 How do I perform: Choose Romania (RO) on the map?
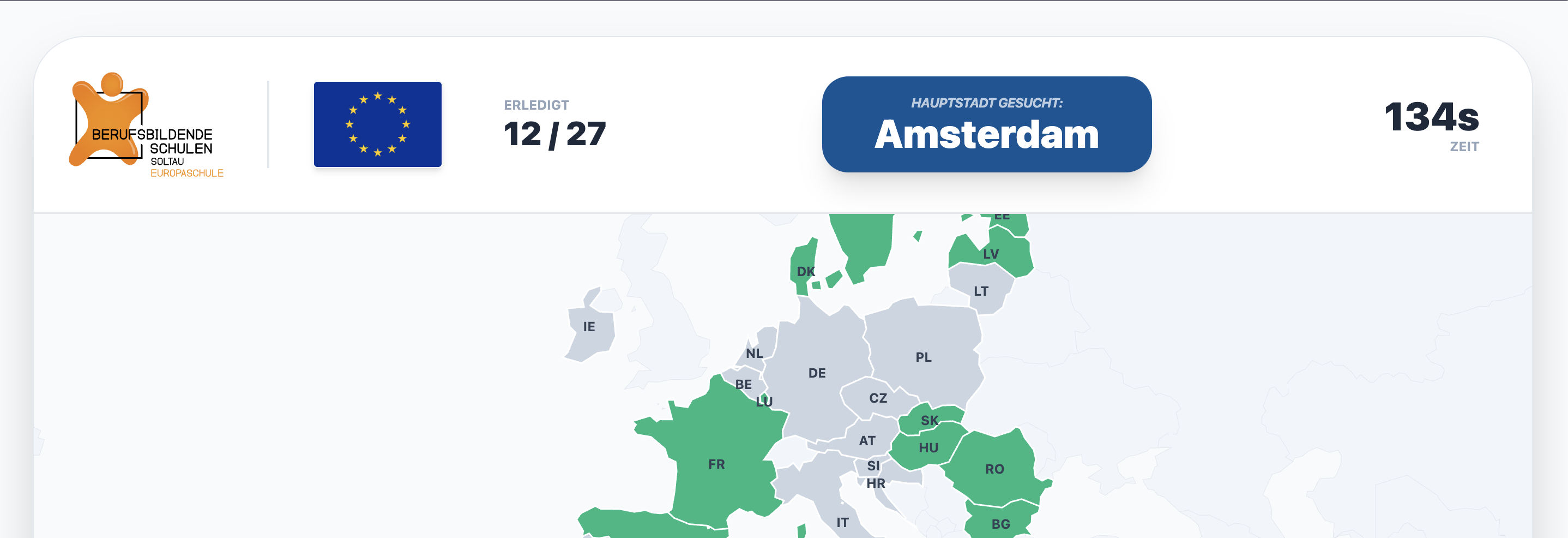[994, 469]
